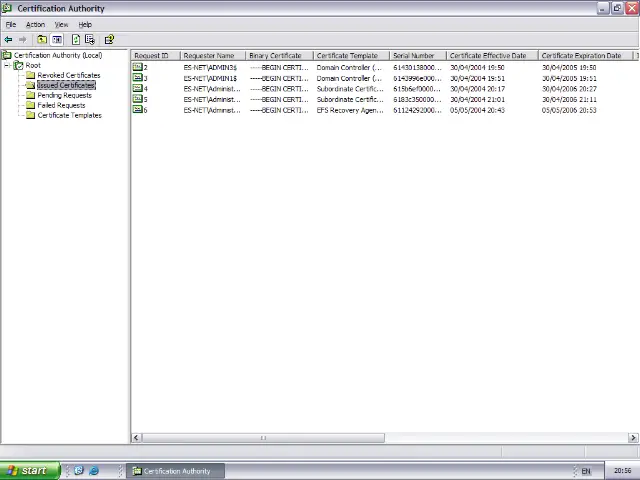
Task: Select the Root CA node icon
Action: [x=18, y=65]
